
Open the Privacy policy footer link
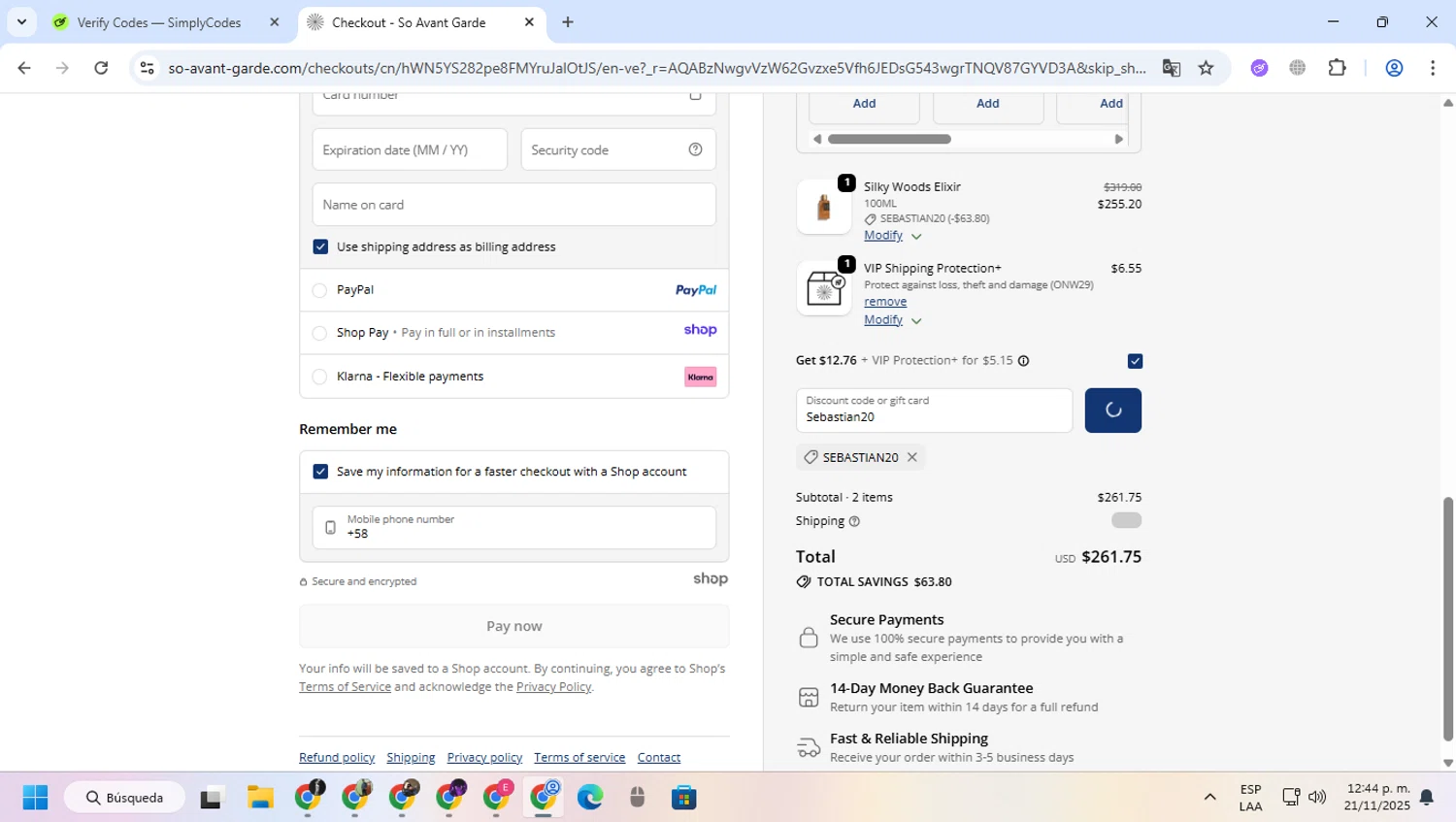click(x=484, y=757)
